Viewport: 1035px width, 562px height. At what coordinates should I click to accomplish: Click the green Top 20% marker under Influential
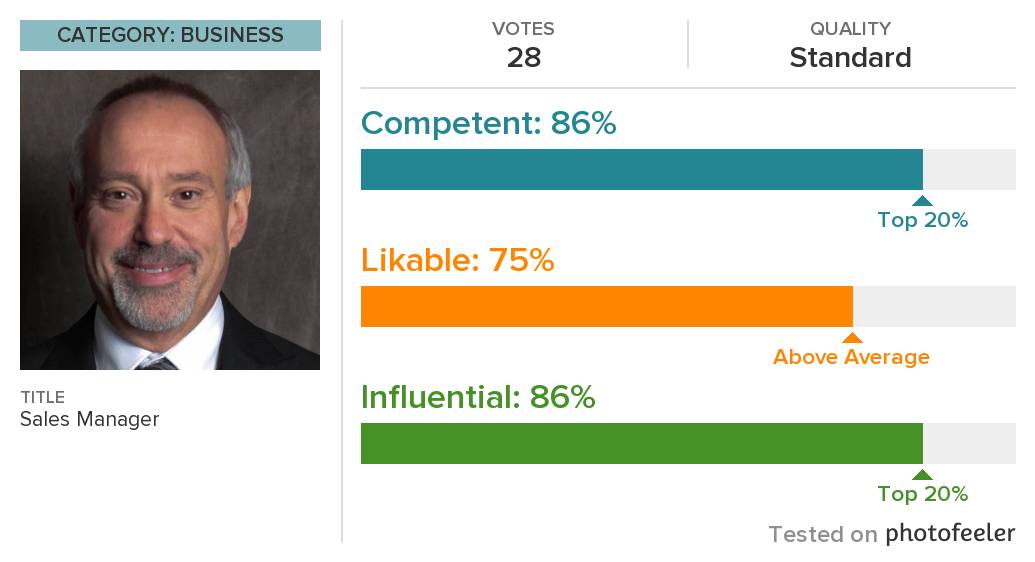tap(922, 475)
